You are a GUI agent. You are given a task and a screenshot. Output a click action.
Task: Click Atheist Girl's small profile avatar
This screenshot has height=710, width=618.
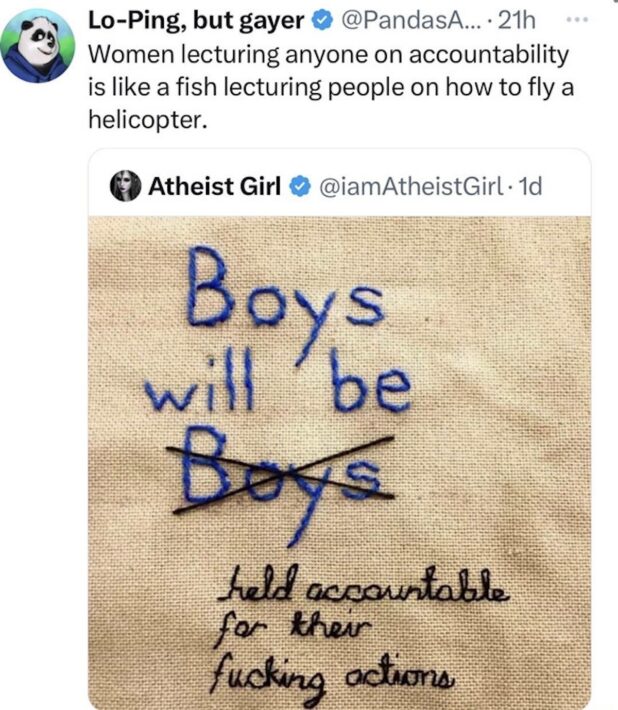124,187
